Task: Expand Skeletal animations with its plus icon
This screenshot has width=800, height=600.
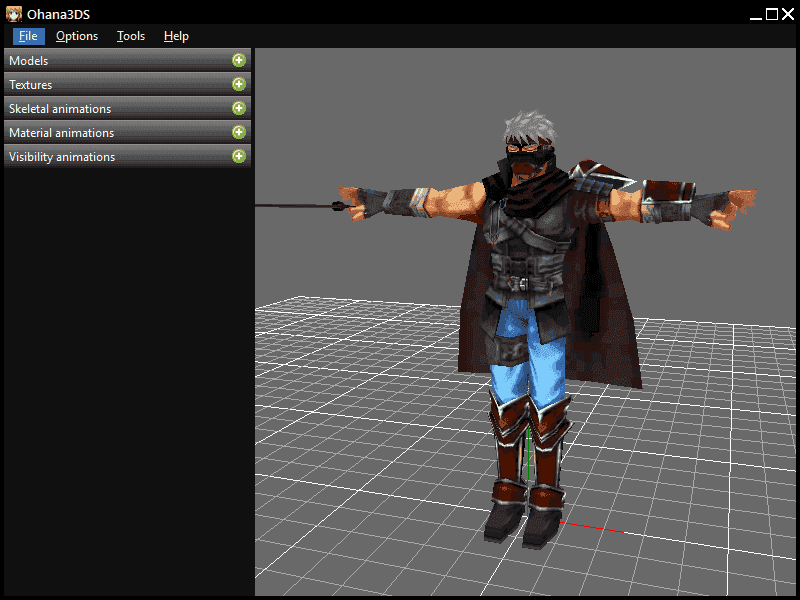Action: coord(239,108)
